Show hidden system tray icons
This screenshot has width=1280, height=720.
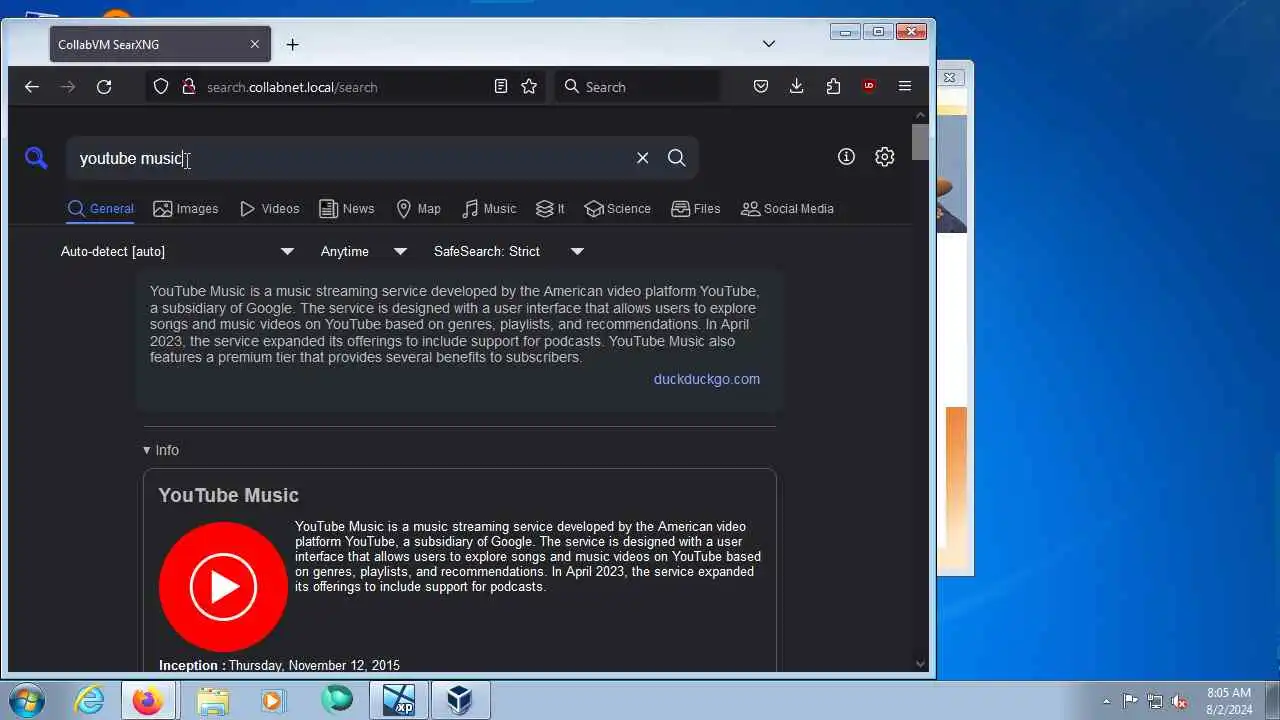(x=1106, y=701)
